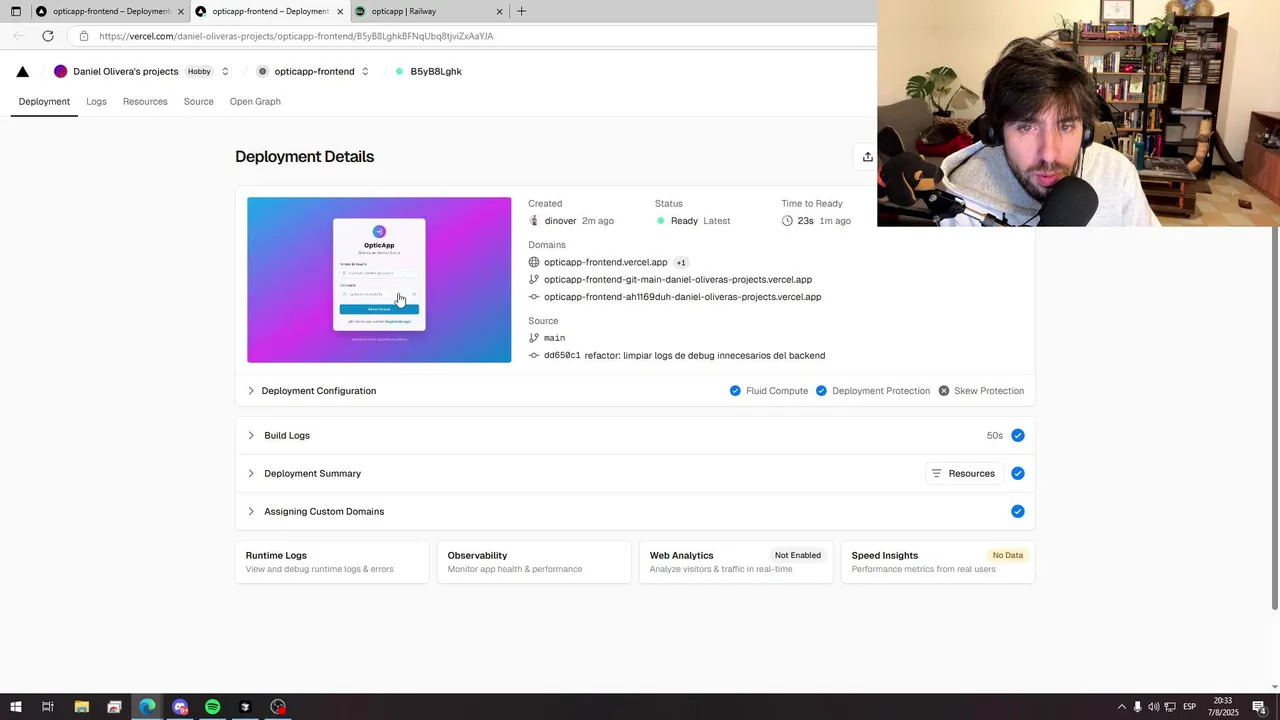Click Daniel Olivera's projects avatar
The height and width of the screenshot is (720, 1280).
pos(60,71)
